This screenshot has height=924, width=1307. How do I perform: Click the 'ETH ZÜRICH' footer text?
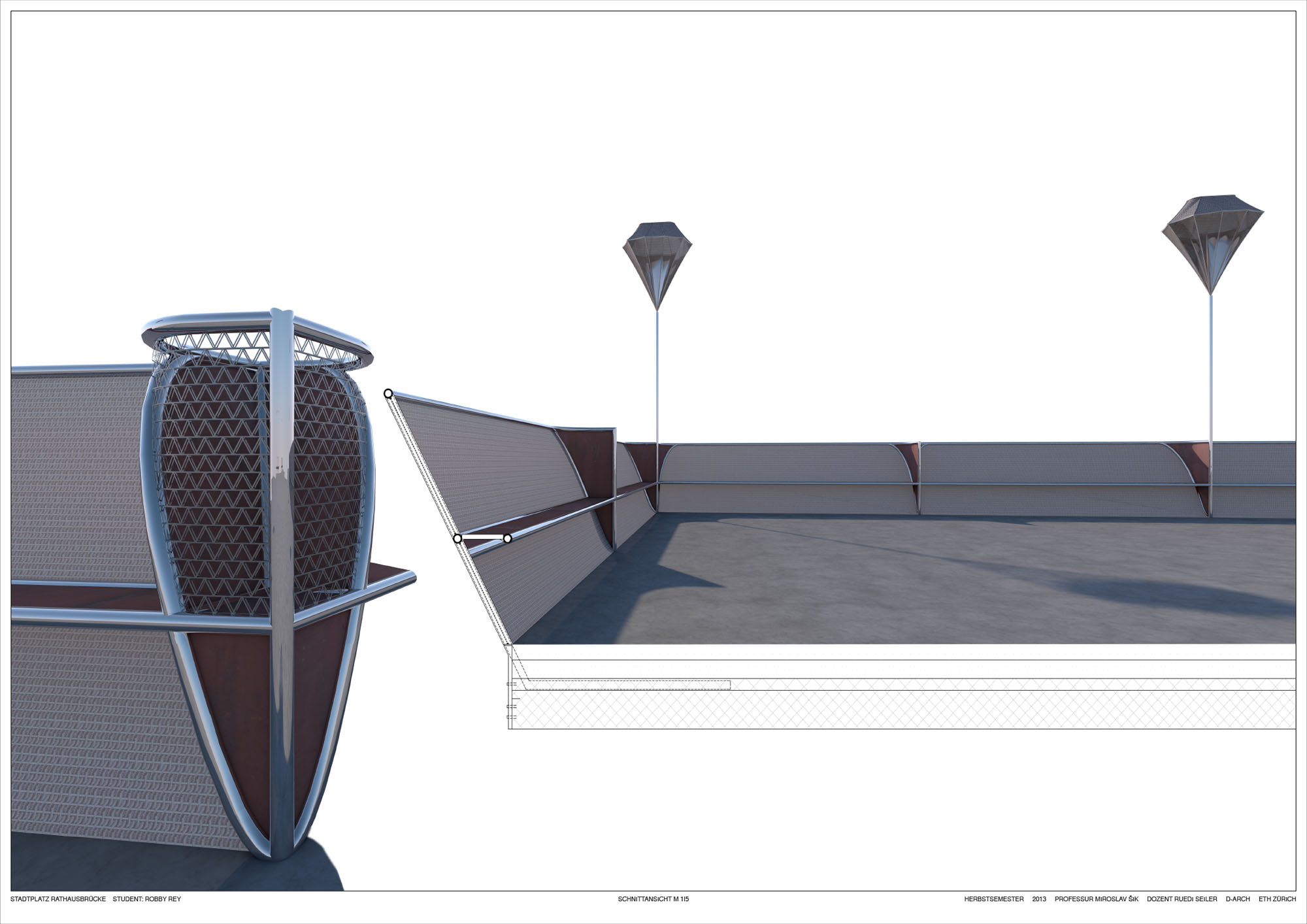click(1277, 899)
